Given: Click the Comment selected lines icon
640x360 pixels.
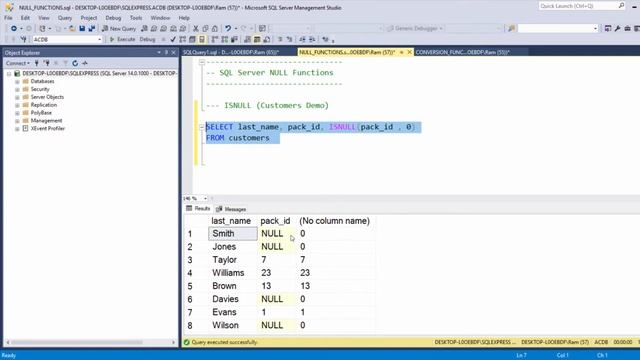Looking at the screenshot, I should tap(280, 40).
